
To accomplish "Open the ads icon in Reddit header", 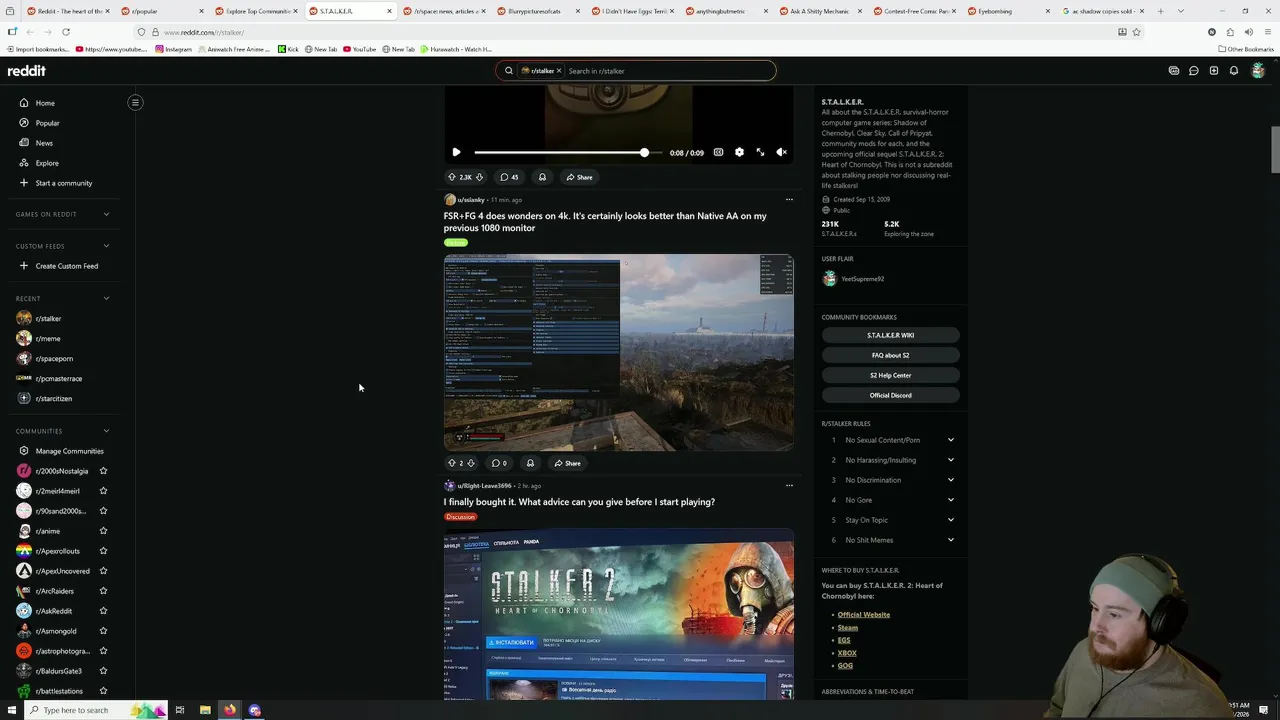I will pyautogui.click(x=1174, y=71).
